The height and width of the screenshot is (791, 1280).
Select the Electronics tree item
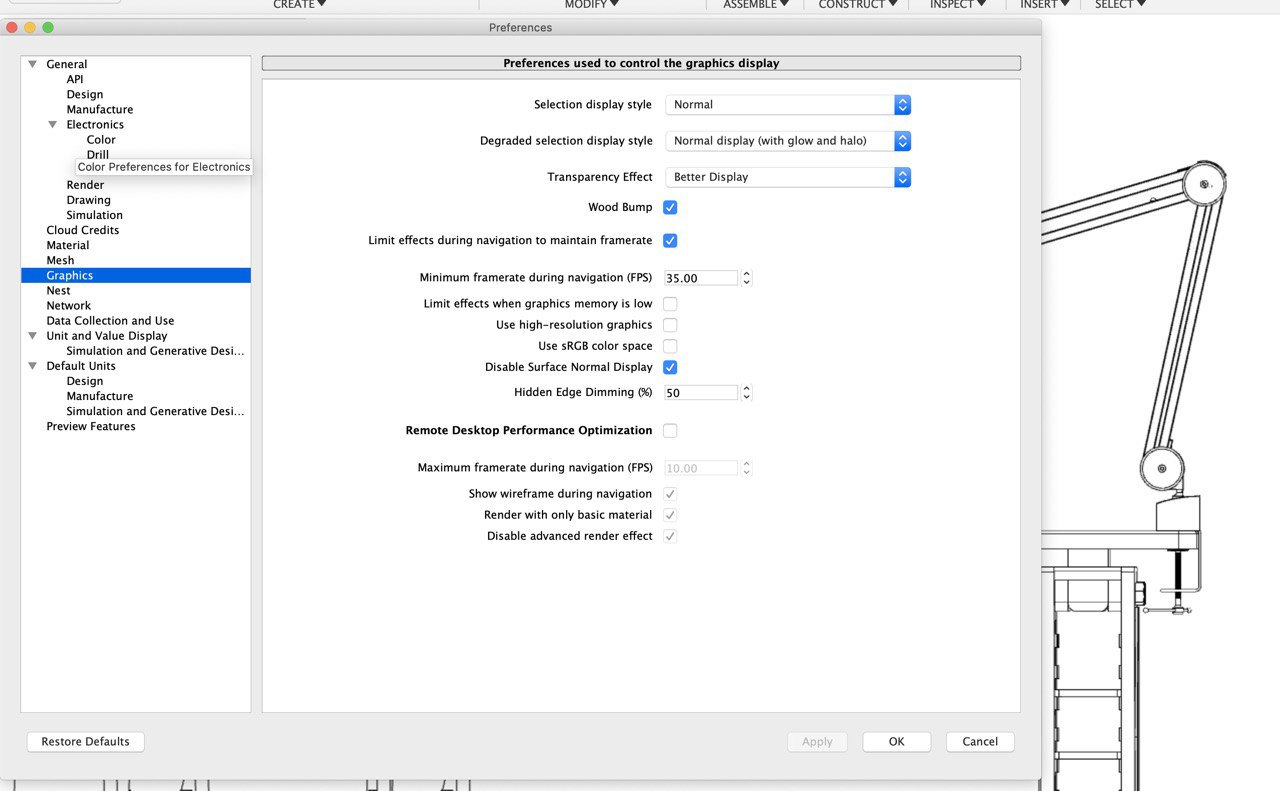[95, 125]
